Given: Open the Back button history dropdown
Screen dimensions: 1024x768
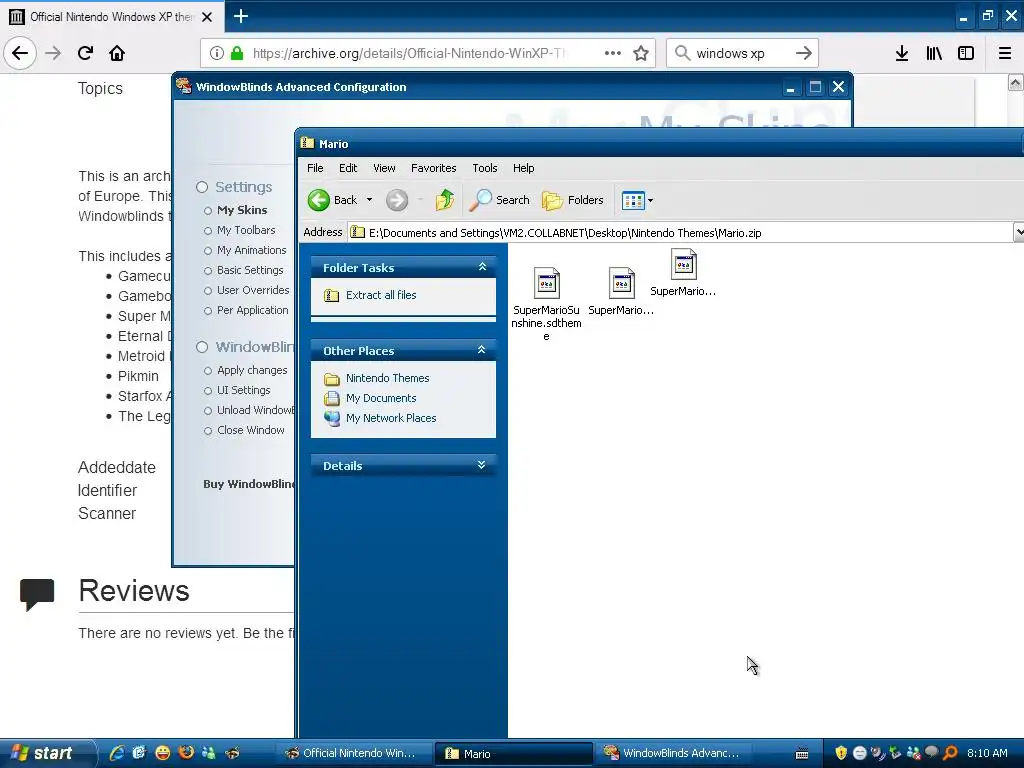Looking at the screenshot, I should [x=369, y=200].
